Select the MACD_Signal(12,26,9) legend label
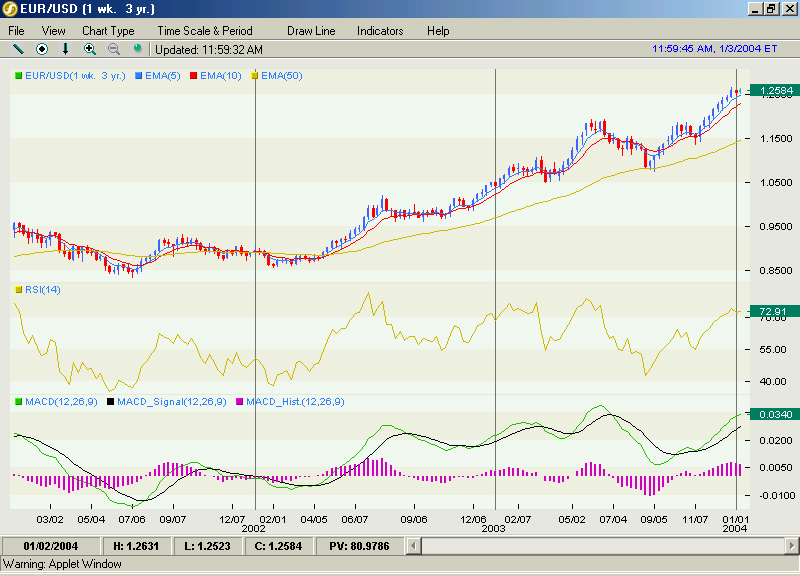Image resolution: width=800 pixels, height=576 pixels. tap(172, 402)
